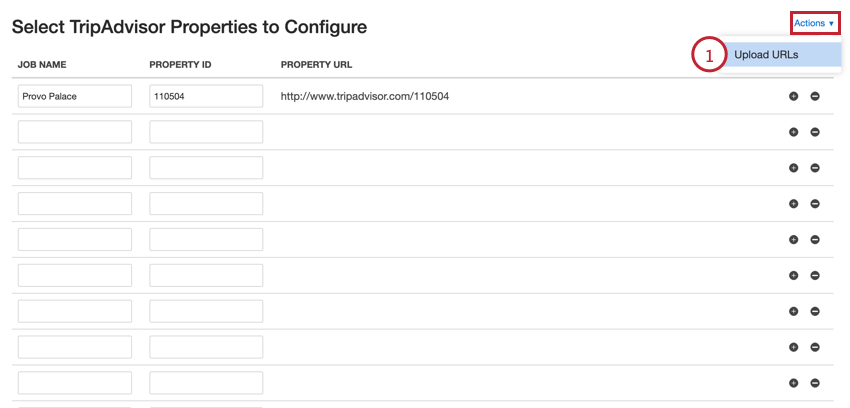This screenshot has height=408, width=850.
Task: Click the minus icon in the Provo Palace row
Action: pyautogui.click(x=815, y=96)
